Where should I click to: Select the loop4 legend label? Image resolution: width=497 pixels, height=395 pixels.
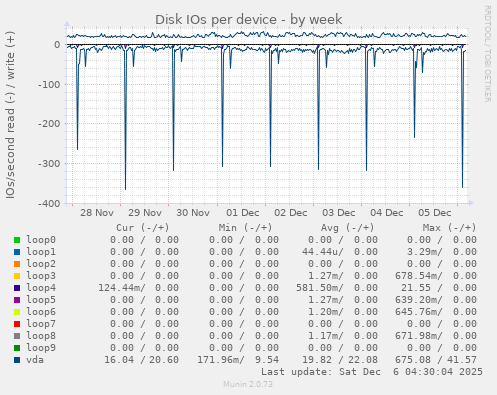click(x=41, y=288)
